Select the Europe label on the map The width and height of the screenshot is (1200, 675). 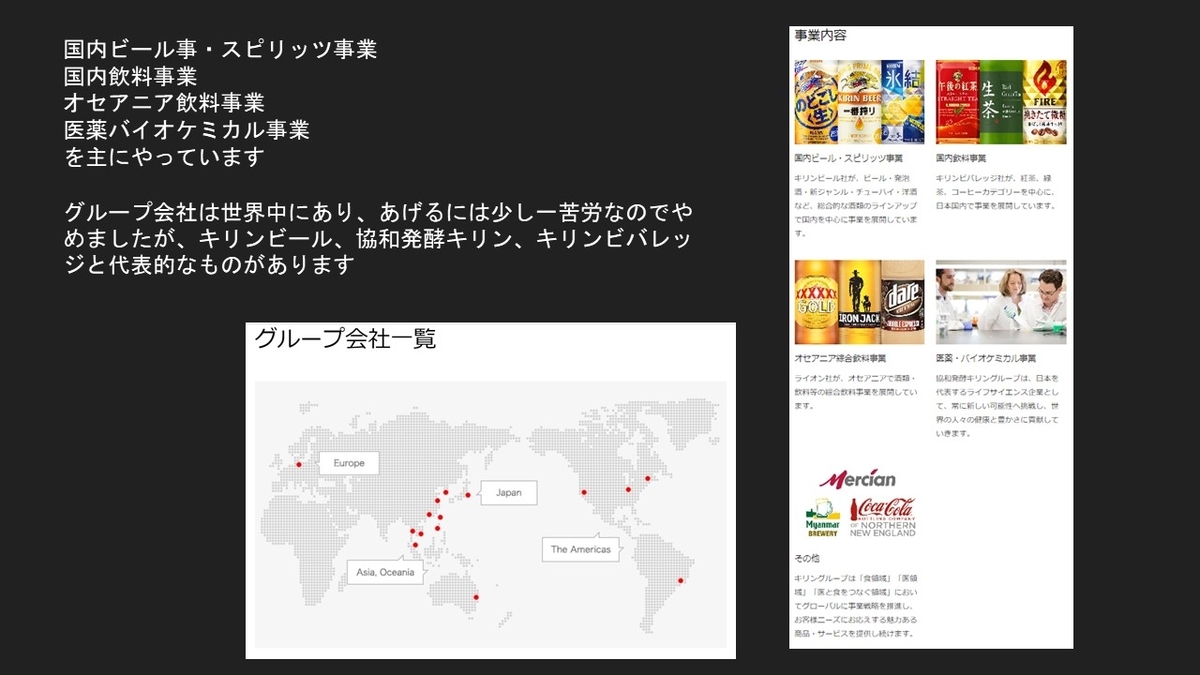pos(349,463)
